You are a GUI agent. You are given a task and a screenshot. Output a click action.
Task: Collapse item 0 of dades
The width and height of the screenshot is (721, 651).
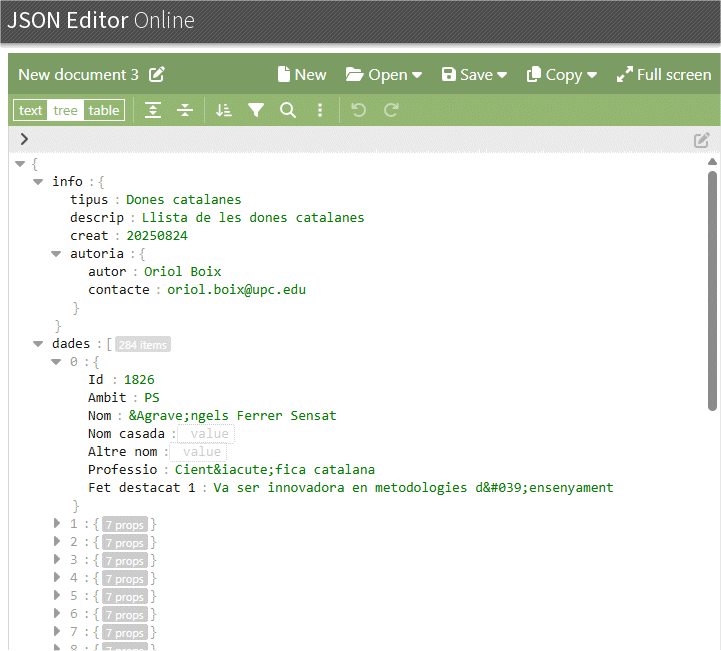click(x=56, y=362)
